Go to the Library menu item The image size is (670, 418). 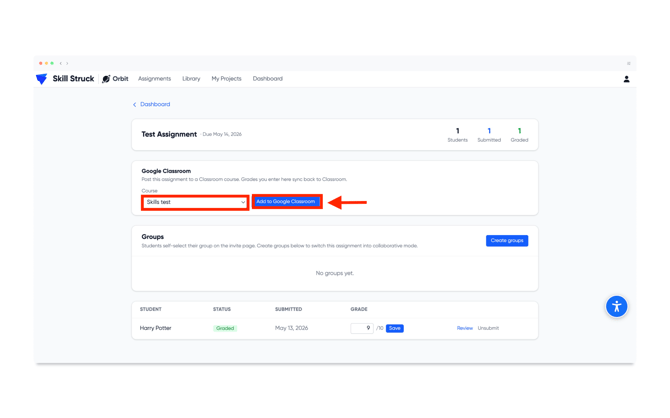191,79
